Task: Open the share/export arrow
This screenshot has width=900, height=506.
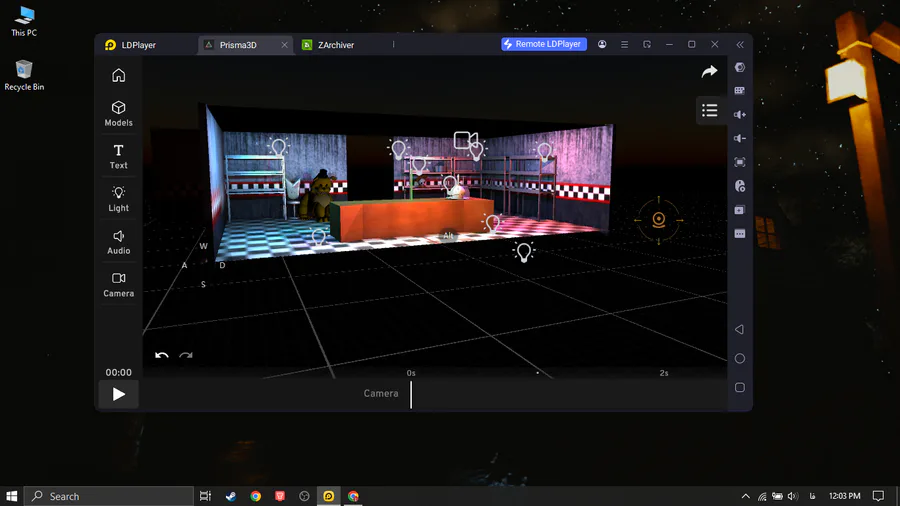Action: 709,71
